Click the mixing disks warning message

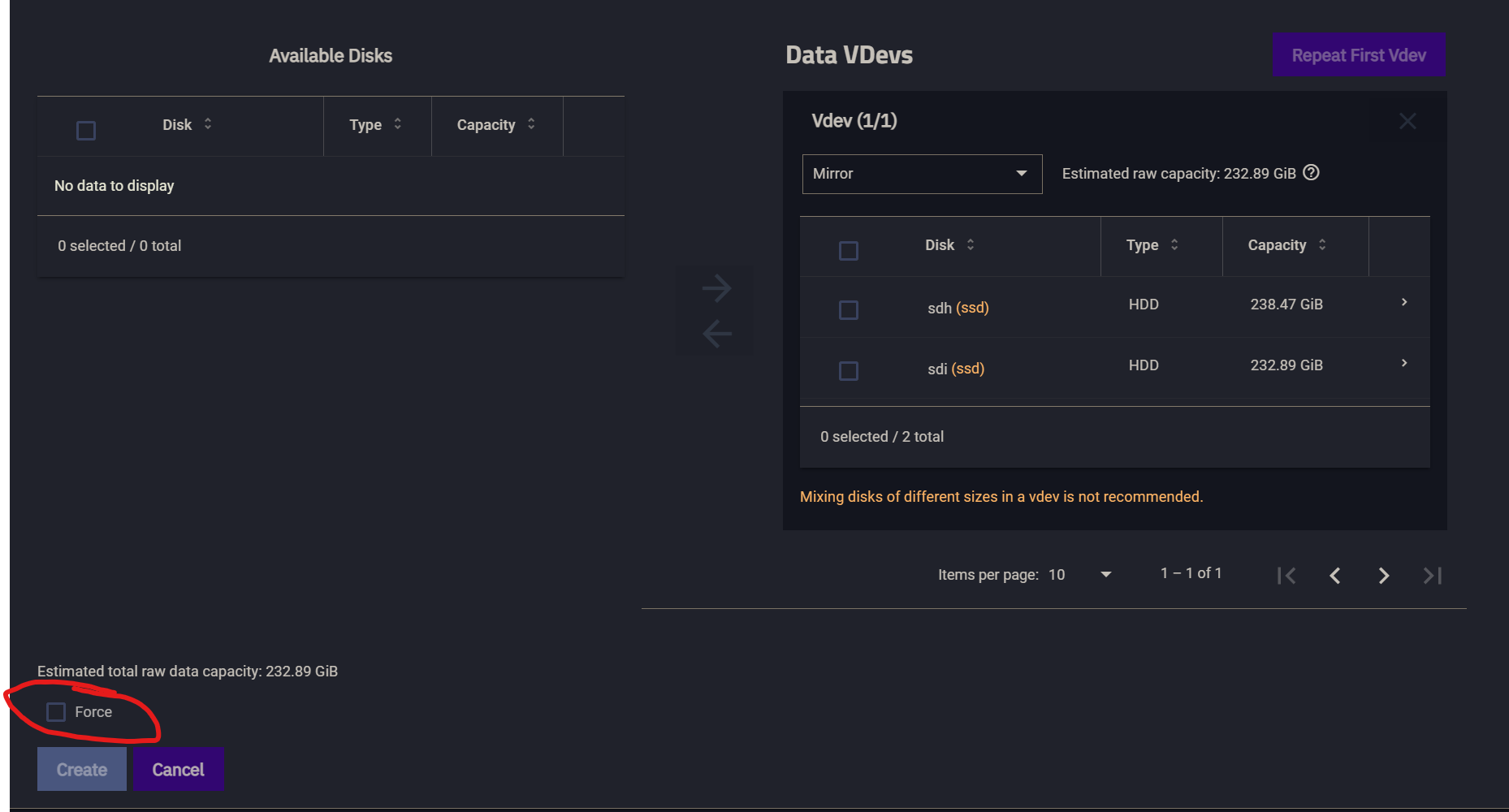tap(1001, 497)
